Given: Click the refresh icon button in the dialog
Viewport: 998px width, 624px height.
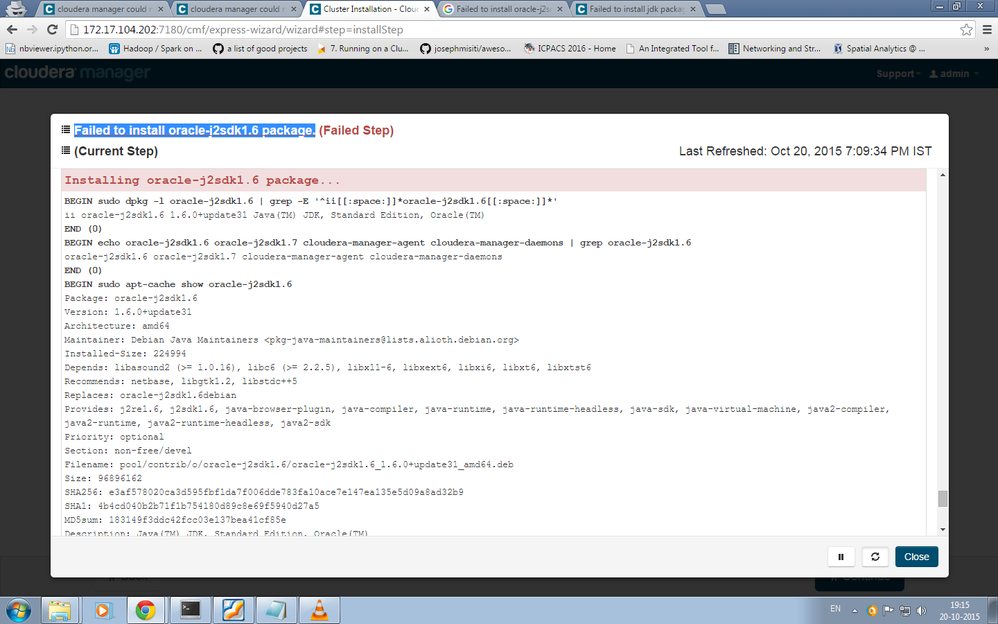Looking at the screenshot, I should point(875,557).
